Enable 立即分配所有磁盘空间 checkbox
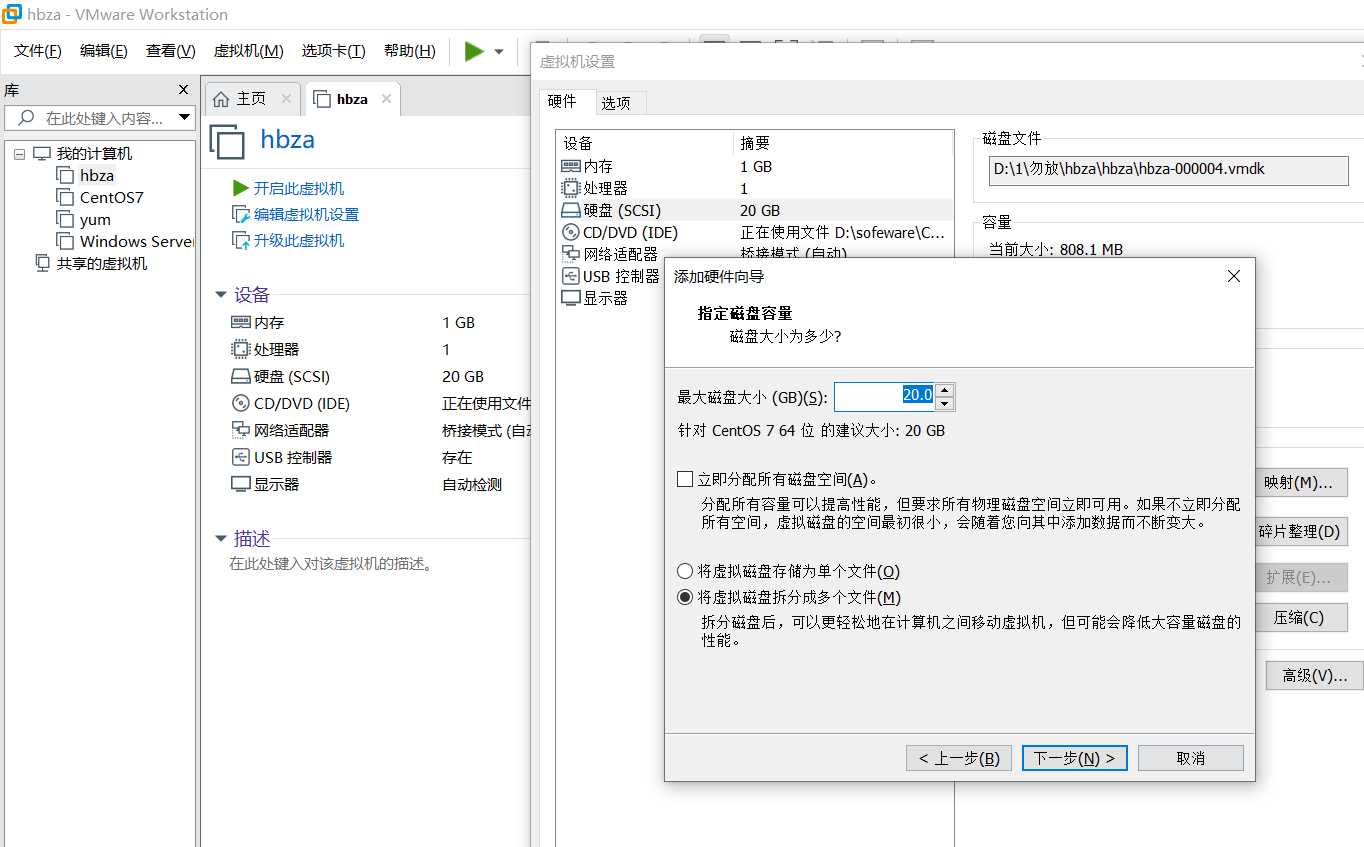This screenshot has height=847, width=1364. tap(685, 479)
